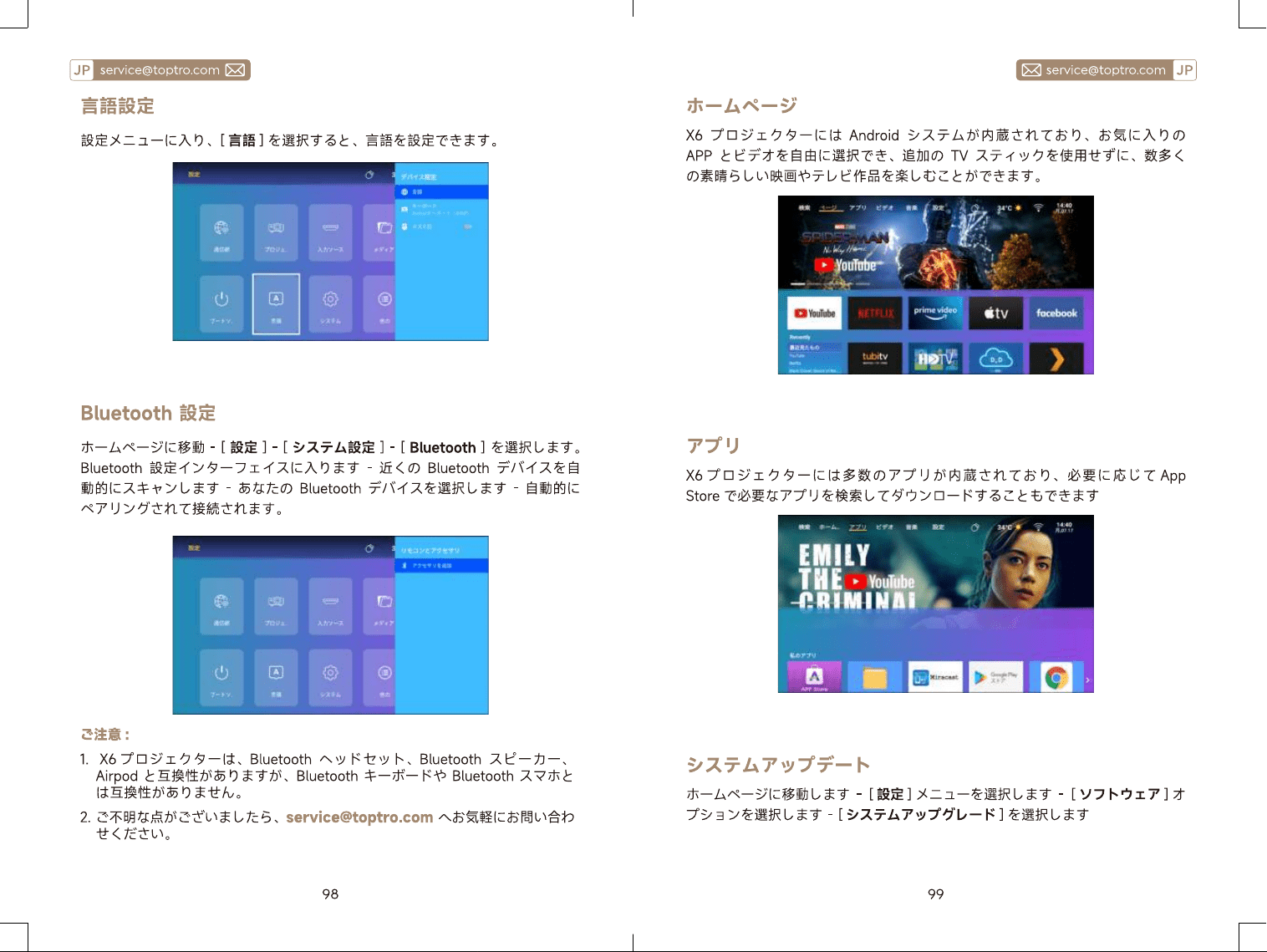Click the service@toptro.com badge on page 99
Viewport: 1267px width, 952px height.
click(x=1107, y=70)
